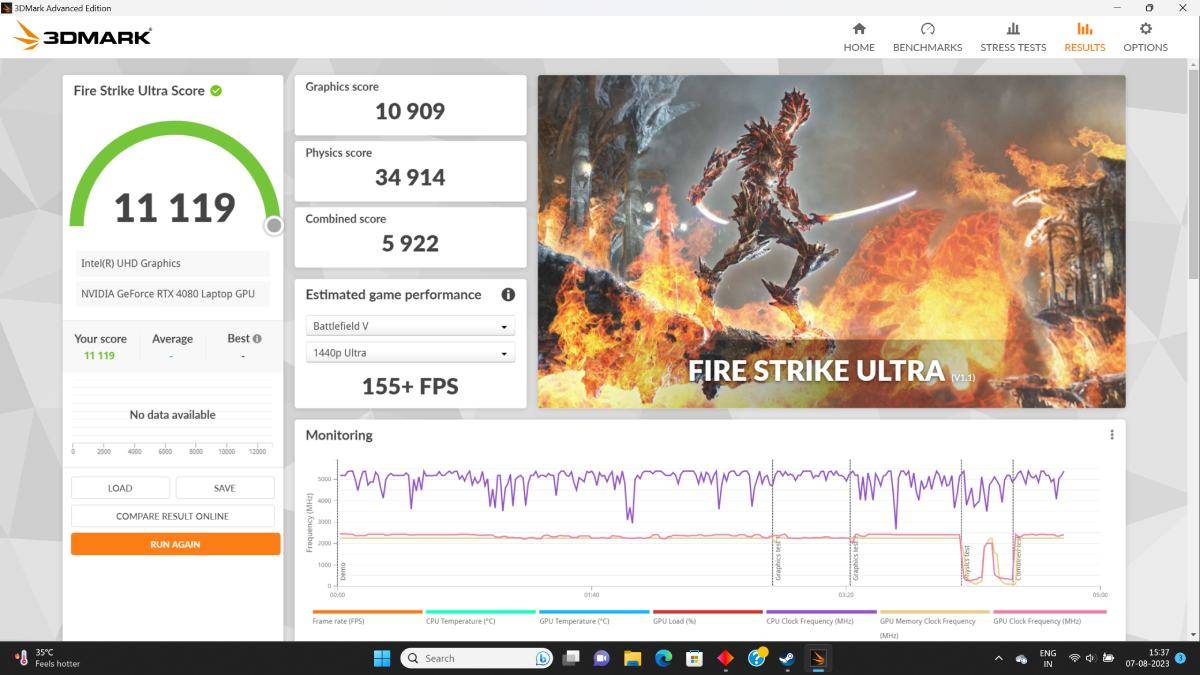Image resolution: width=1200 pixels, height=675 pixels.
Task: Expand the Battlefield V game dropdown
Action: pyautogui.click(x=410, y=327)
